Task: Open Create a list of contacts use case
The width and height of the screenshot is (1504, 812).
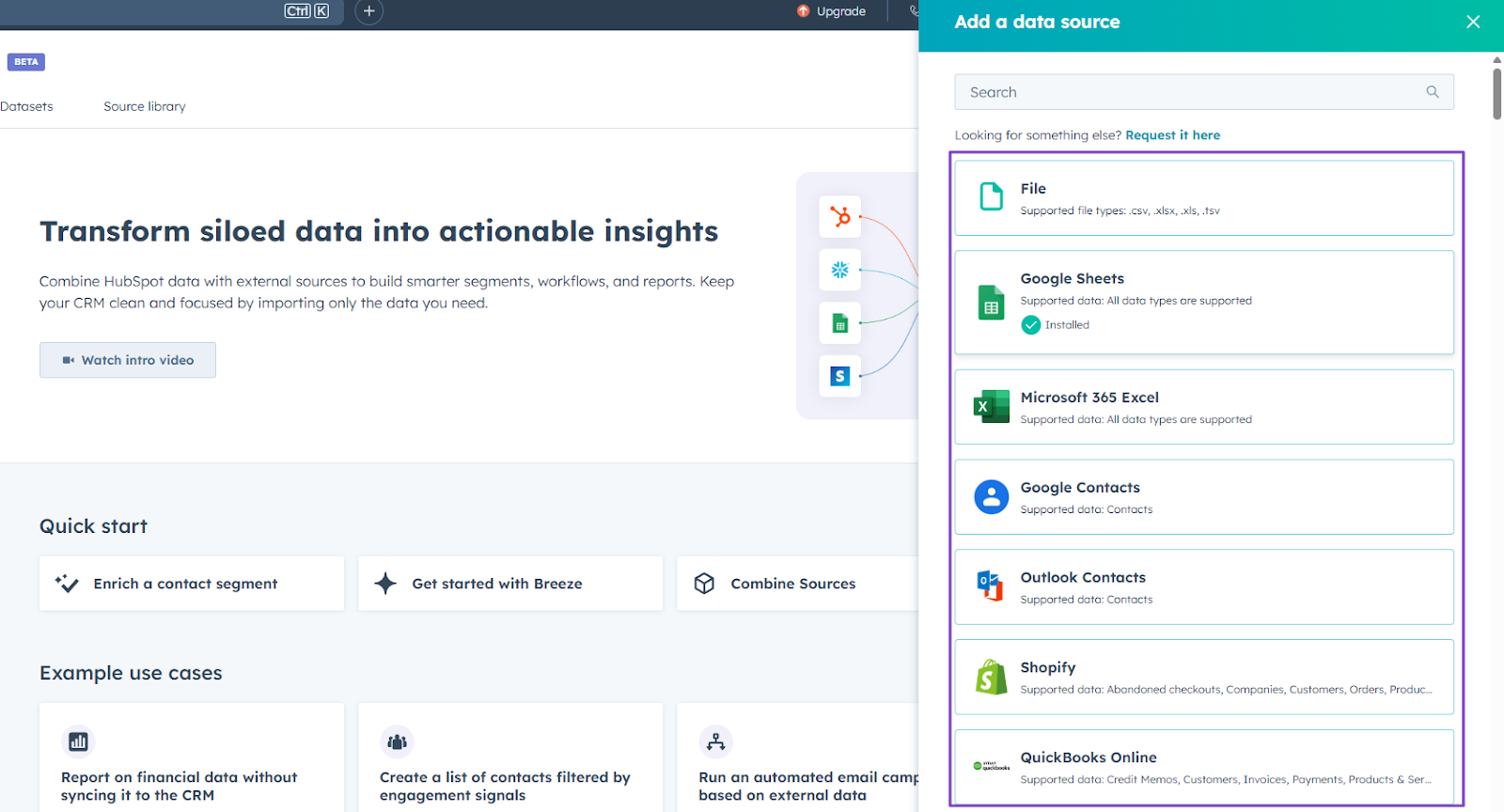Action: tap(510, 757)
